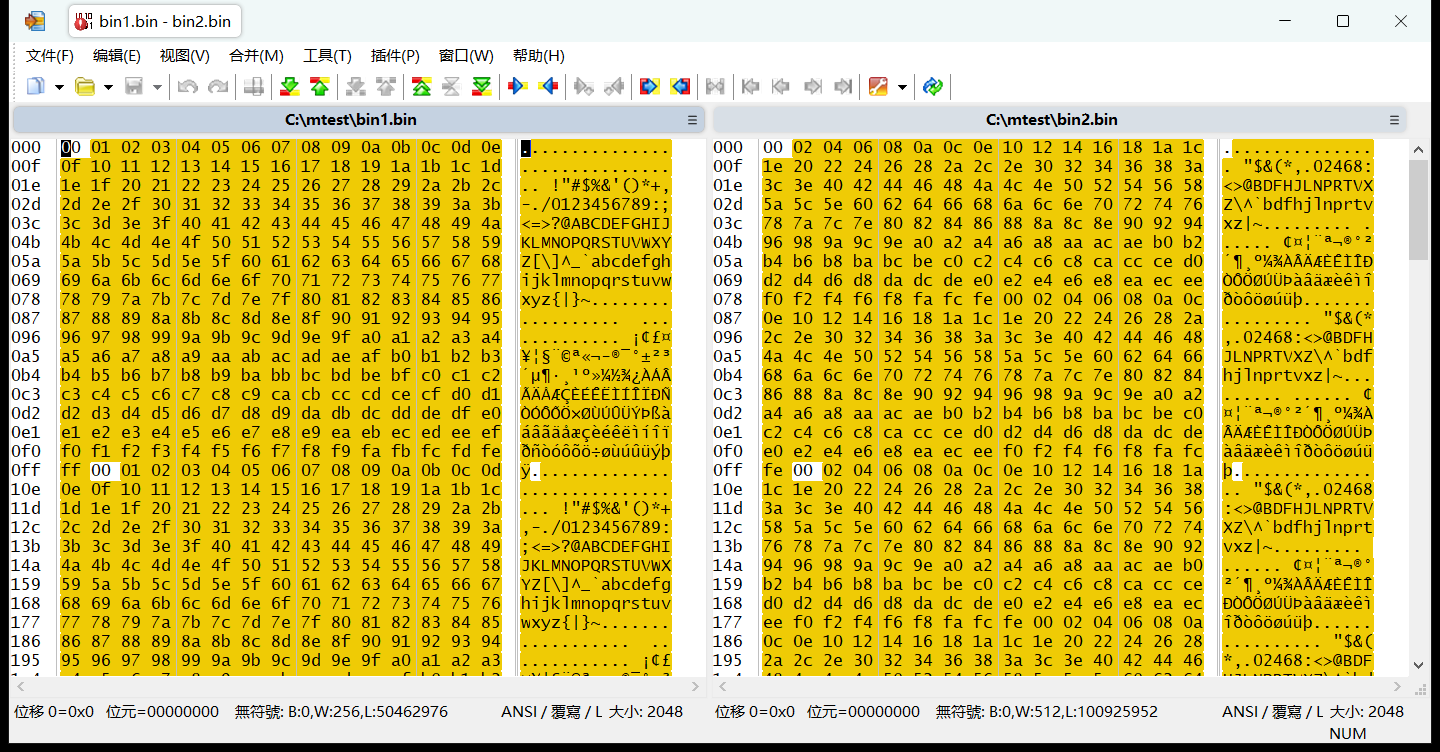Open the 工具(T) menu
1440x752 pixels.
327,56
